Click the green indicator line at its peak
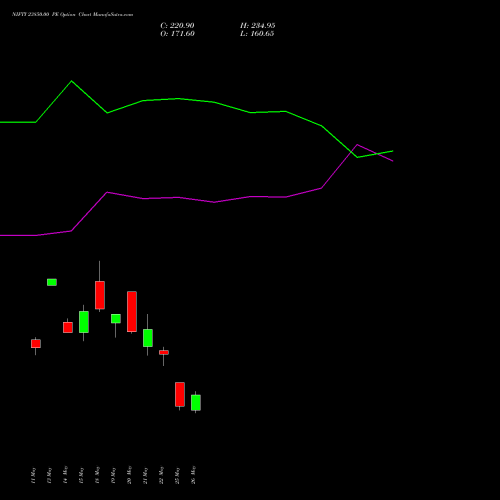 click(72, 81)
